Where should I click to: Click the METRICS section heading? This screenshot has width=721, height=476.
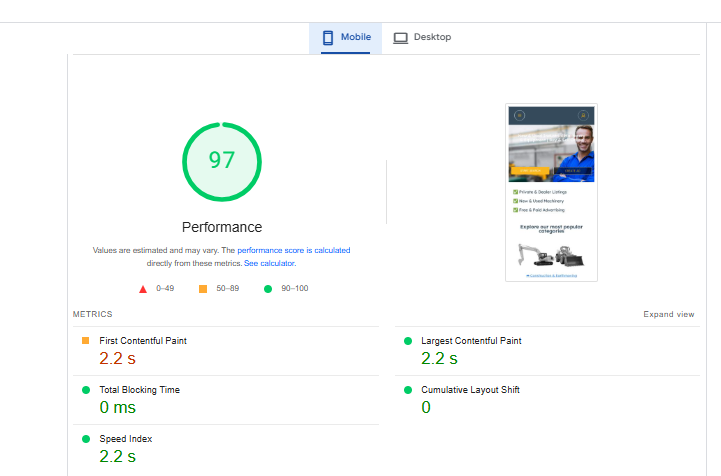(x=92, y=314)
